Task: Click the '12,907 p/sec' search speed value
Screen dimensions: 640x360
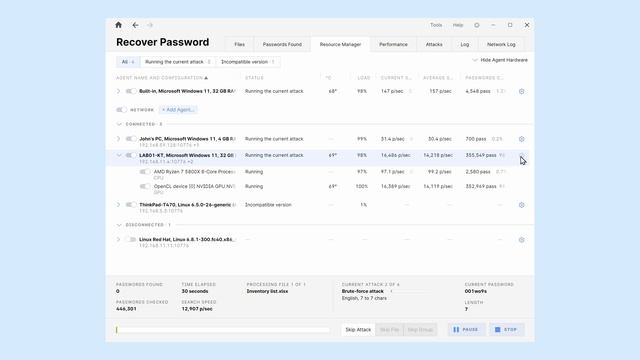Action: [x=197, y=309]
